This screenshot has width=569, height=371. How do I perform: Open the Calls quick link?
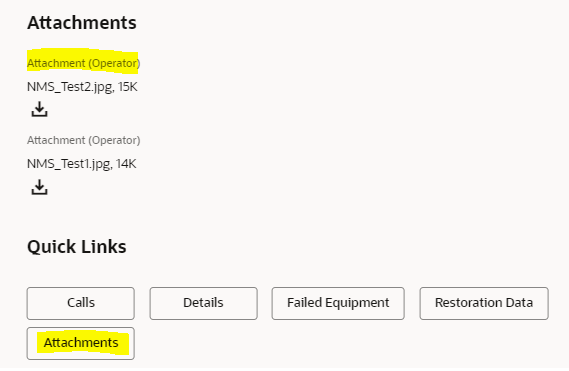(81, 303)
